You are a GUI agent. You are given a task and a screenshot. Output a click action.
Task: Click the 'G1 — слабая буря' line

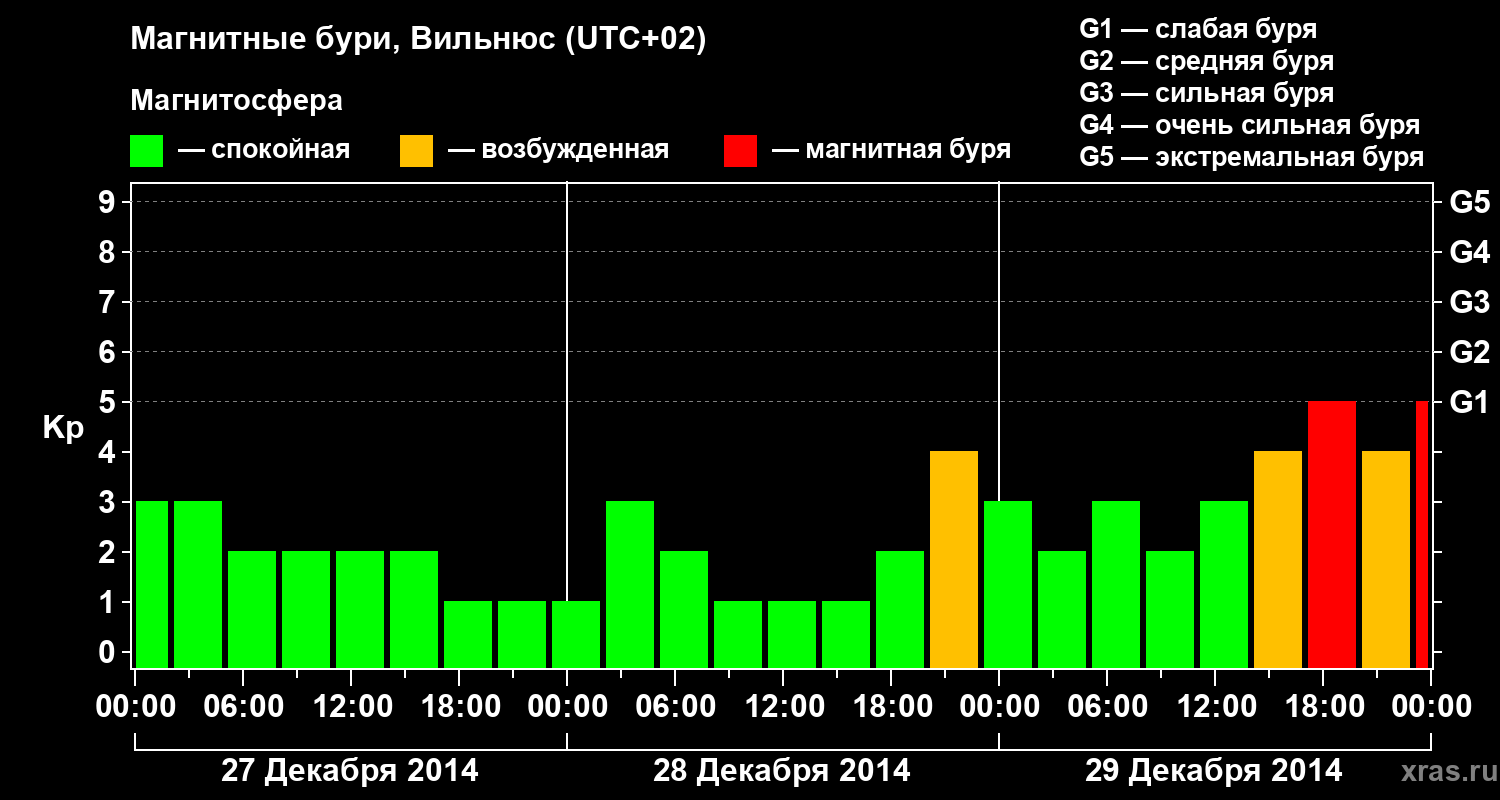(1198, 29)
